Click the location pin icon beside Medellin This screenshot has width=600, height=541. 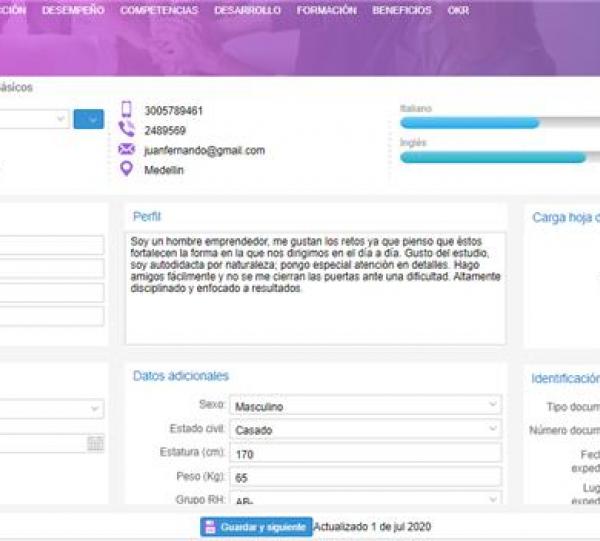tap(126, 168)
